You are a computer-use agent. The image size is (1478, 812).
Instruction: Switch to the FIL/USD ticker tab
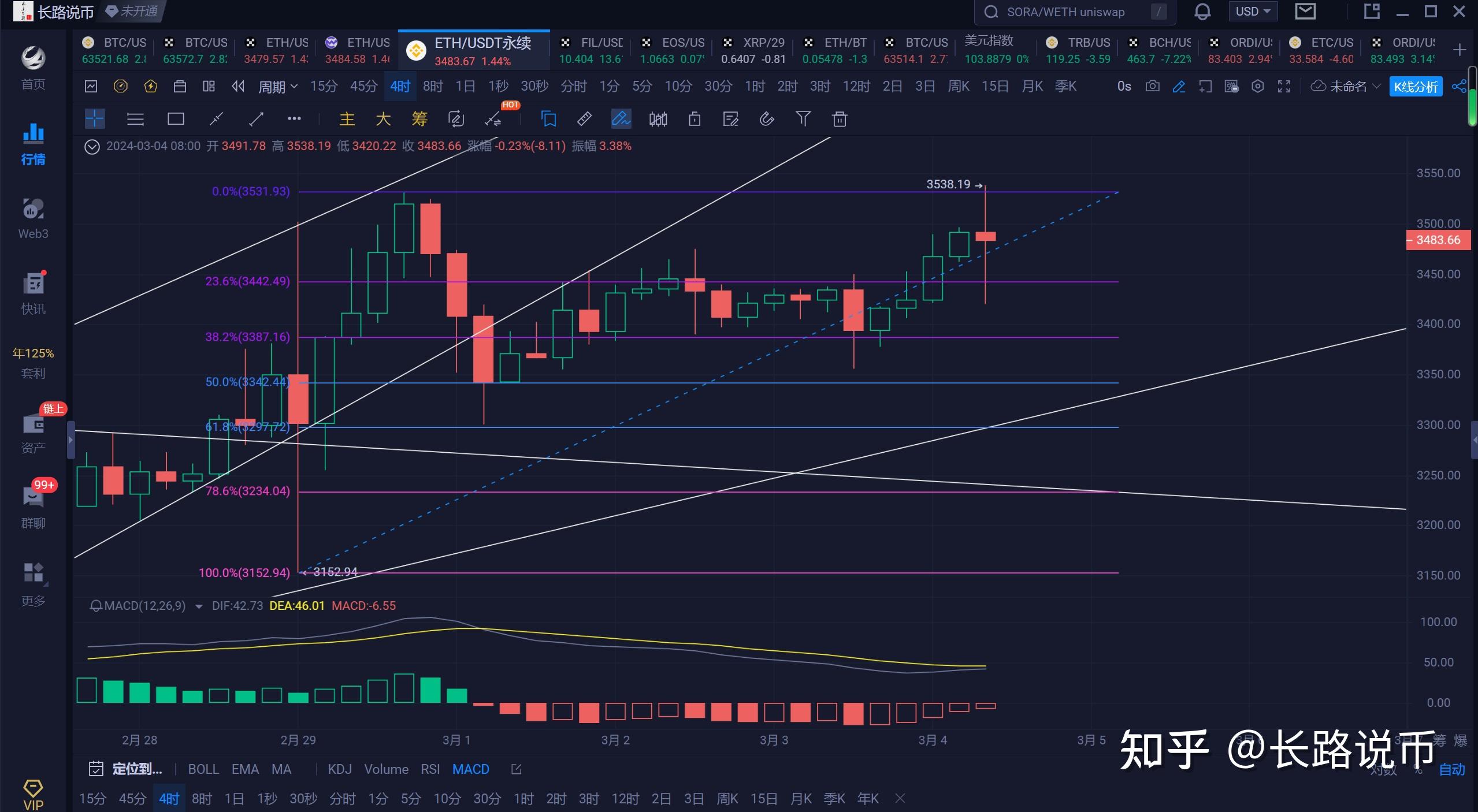pos(591,50)
